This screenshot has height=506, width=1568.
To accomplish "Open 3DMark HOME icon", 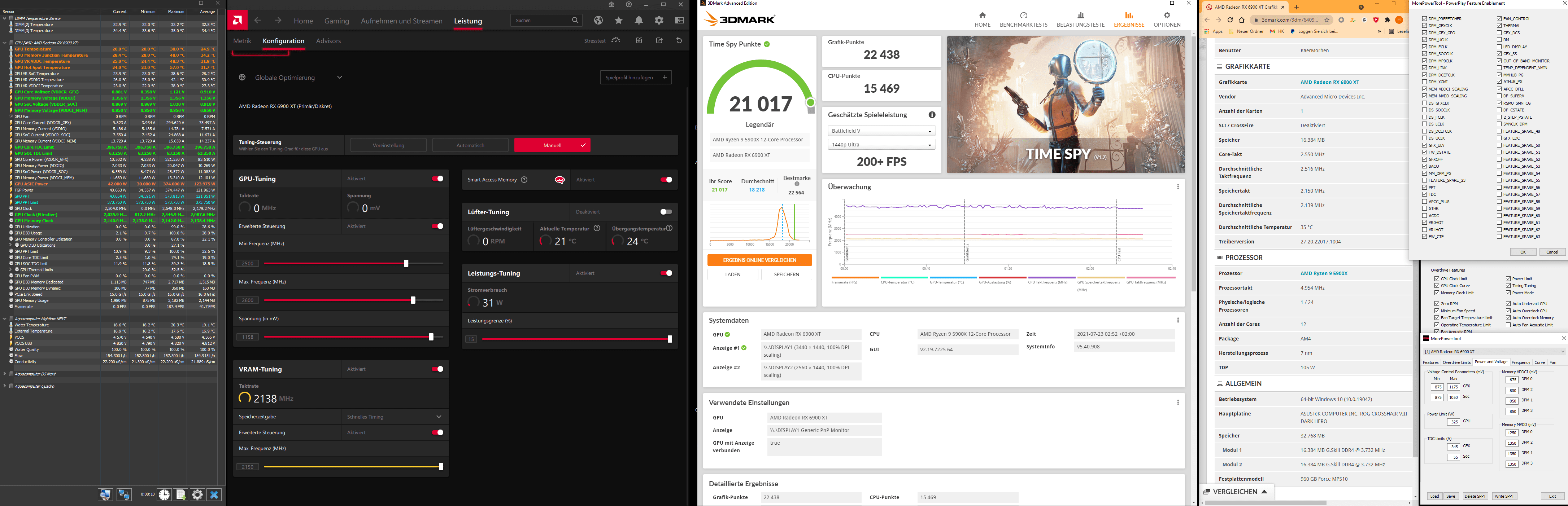I will pyautogui.click(x=982, y=15).
